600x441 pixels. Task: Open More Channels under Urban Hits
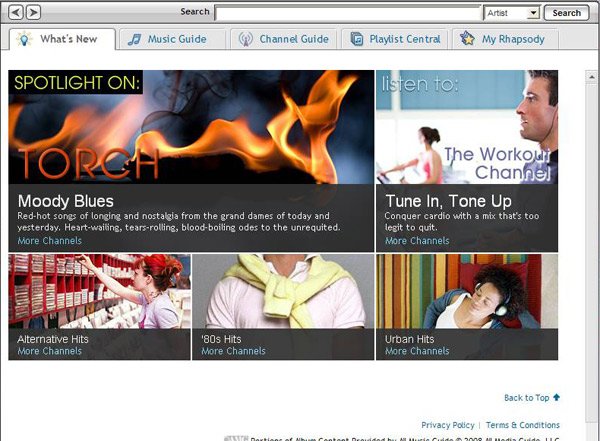click(417, 351)
